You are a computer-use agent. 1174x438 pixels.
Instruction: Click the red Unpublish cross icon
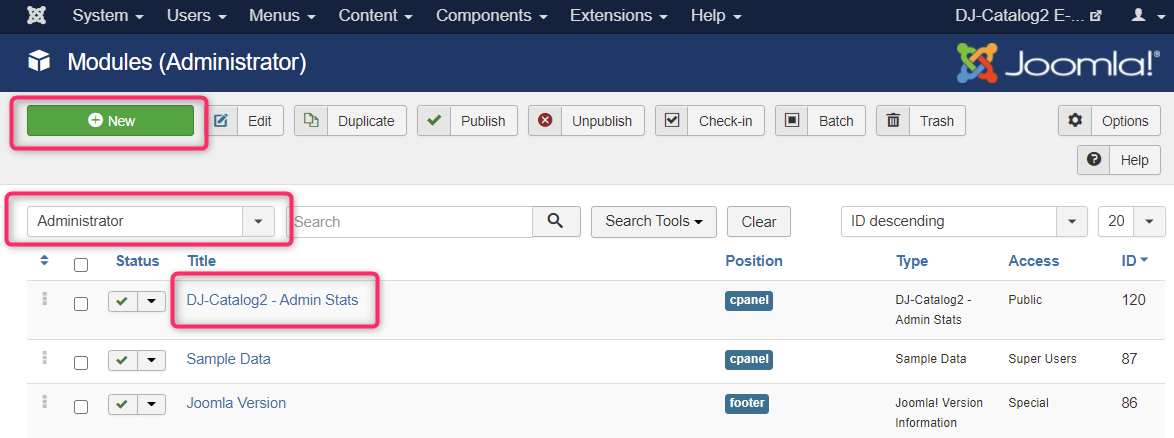(545, 120)
